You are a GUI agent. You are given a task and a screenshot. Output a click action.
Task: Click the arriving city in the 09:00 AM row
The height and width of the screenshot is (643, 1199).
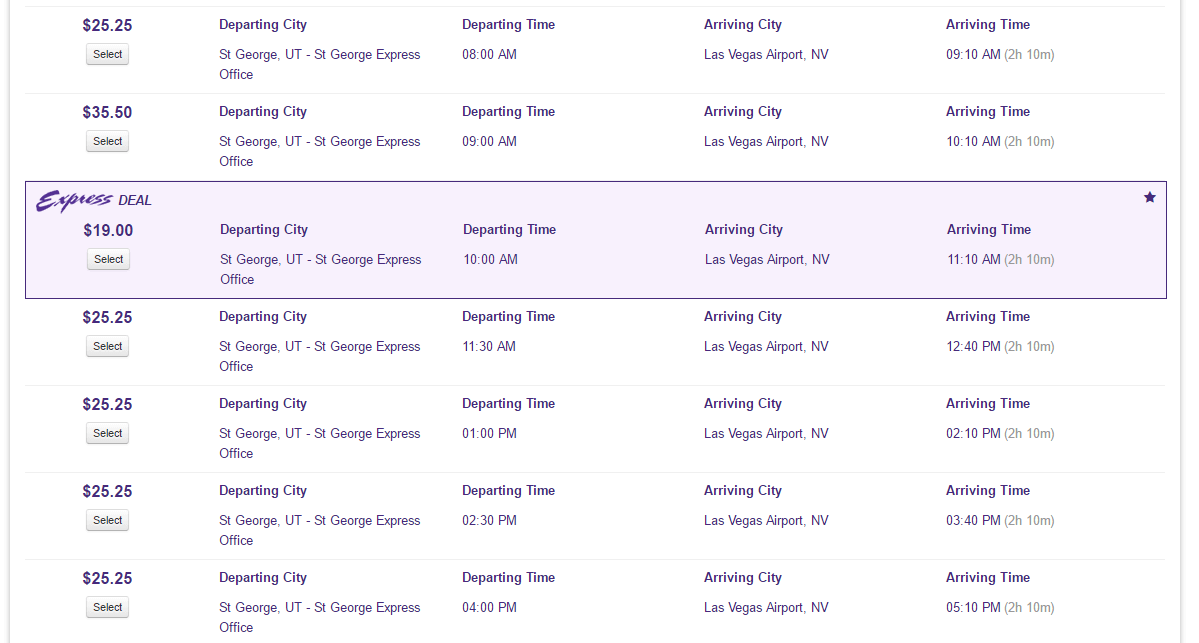point(766,142)
